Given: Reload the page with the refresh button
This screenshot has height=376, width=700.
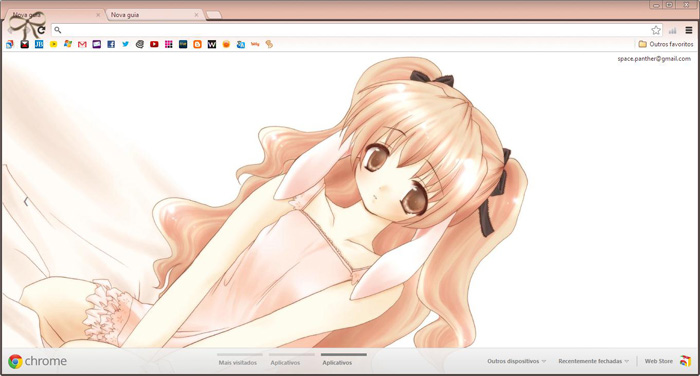Looking at the screenshot, I should [x=42, y=30].
